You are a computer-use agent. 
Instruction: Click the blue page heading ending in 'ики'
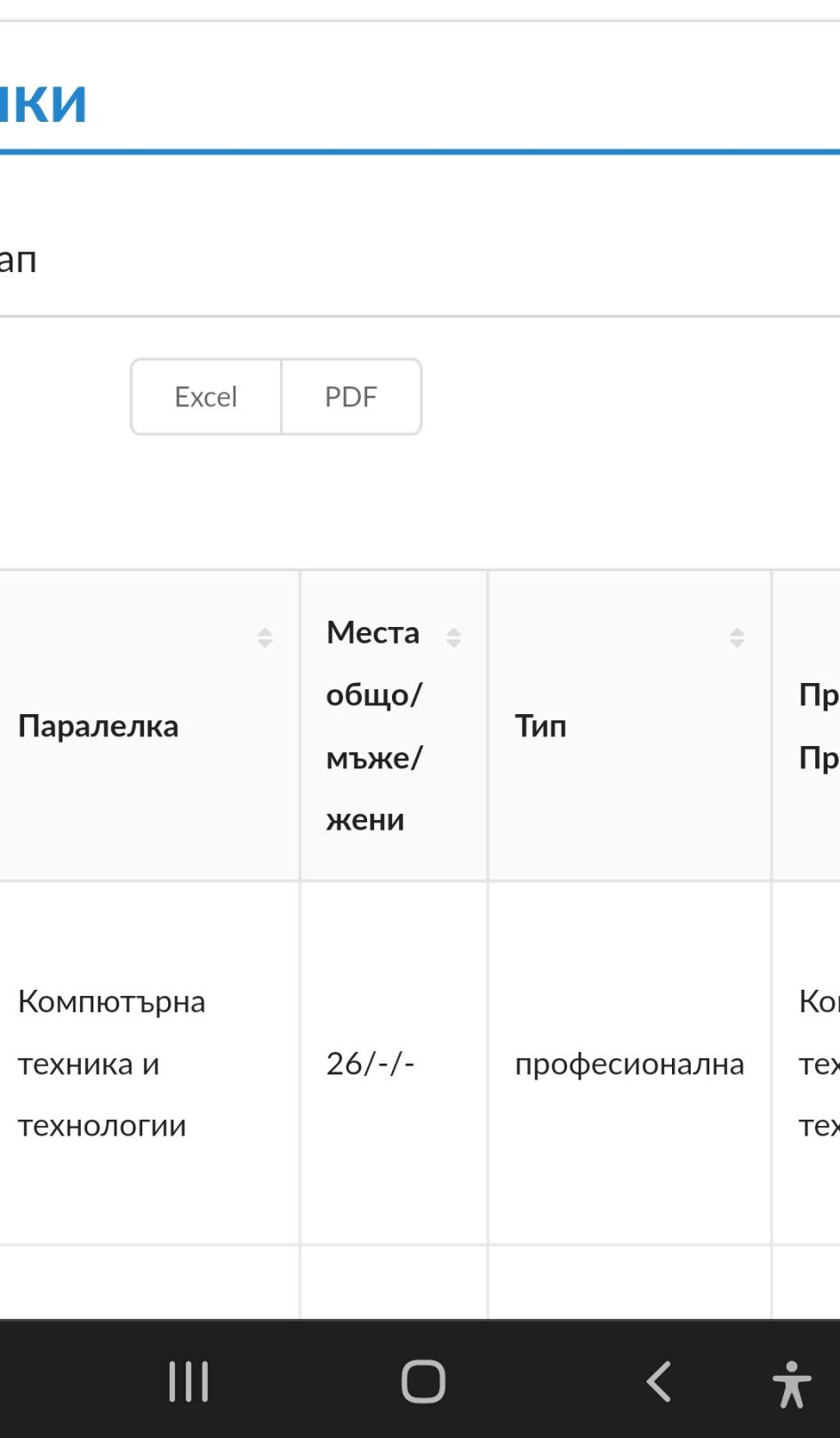pyautogui.click(x=43, y=102)
